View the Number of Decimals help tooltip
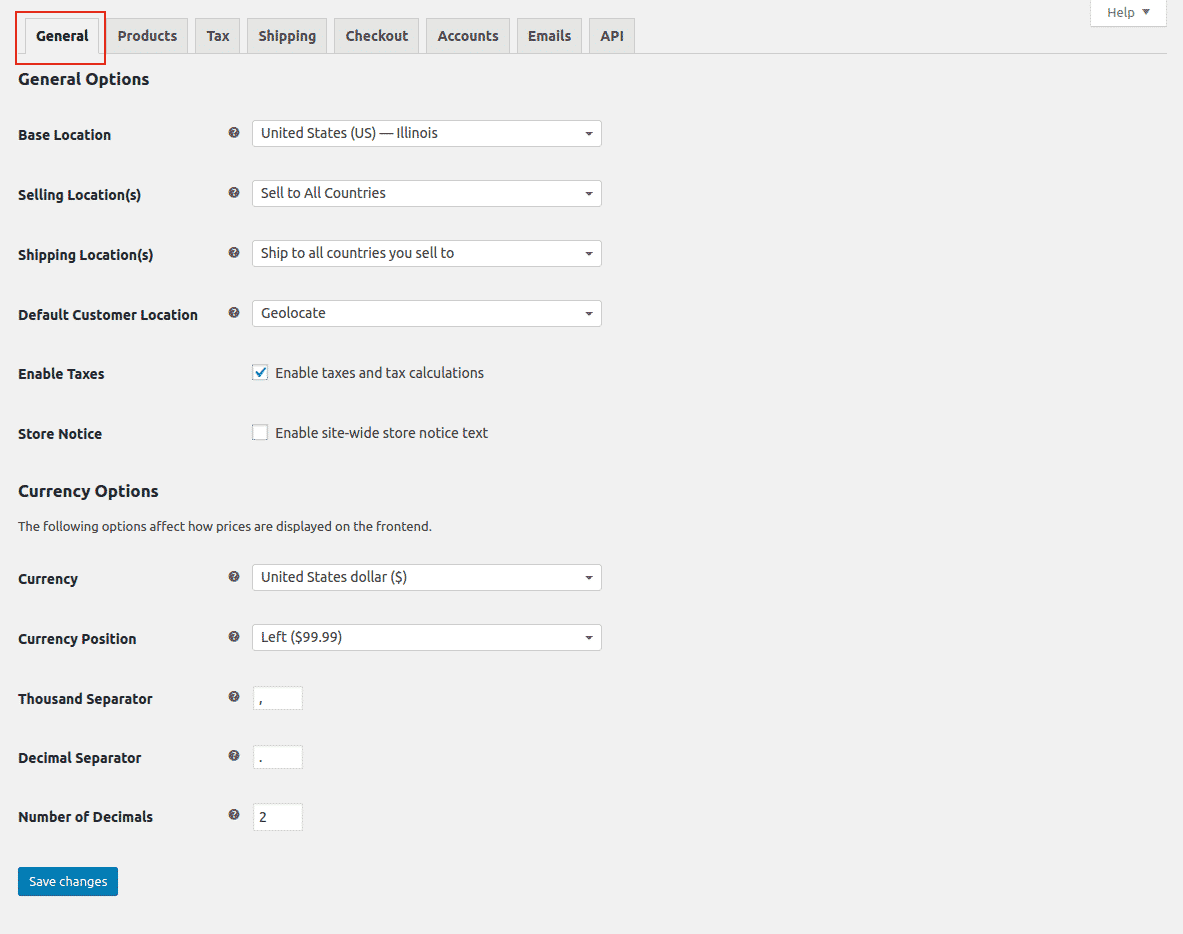Image resolution: width=1183 pixels, height=934 pixels. click(234, 815)
